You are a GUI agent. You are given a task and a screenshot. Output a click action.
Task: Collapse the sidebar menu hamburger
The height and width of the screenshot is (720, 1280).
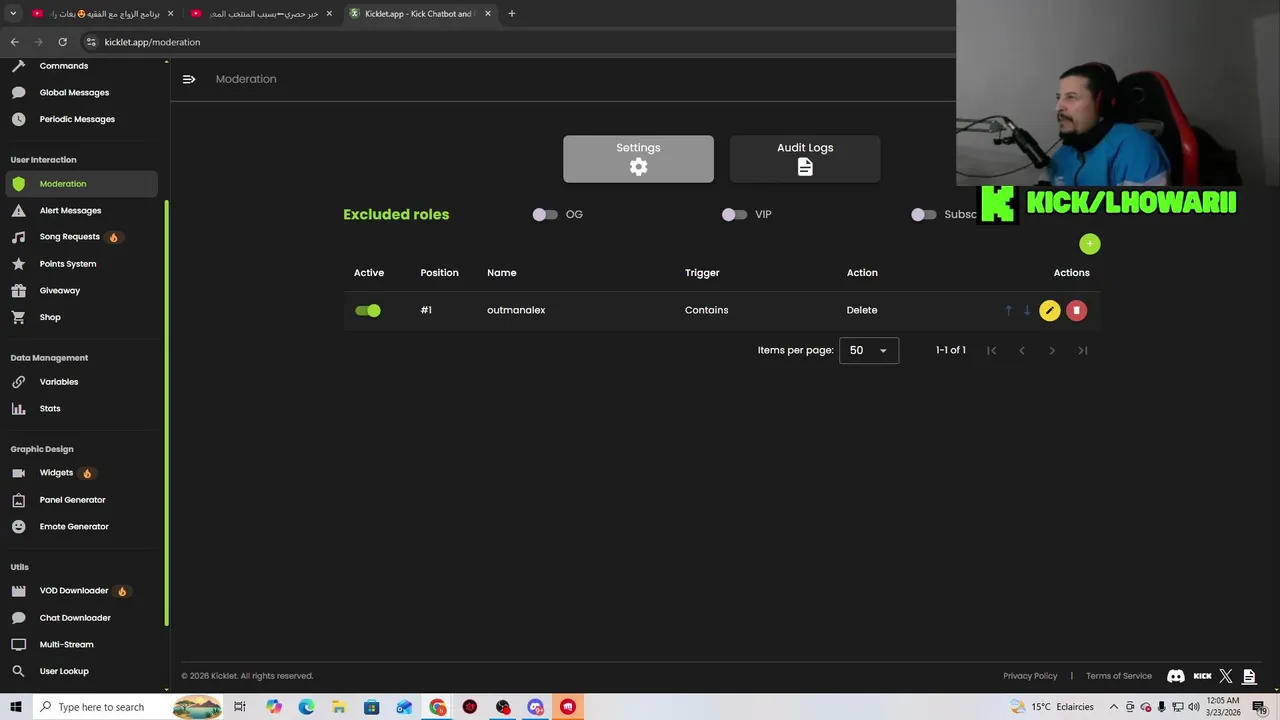click(189, 79)
